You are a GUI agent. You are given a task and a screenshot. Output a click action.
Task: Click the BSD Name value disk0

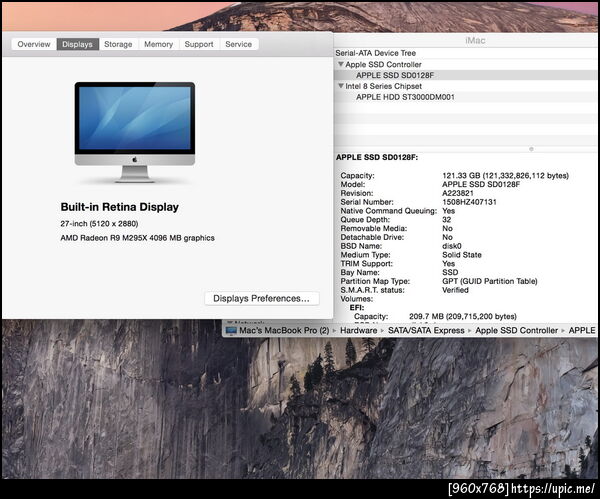click(x=452, y=246)
